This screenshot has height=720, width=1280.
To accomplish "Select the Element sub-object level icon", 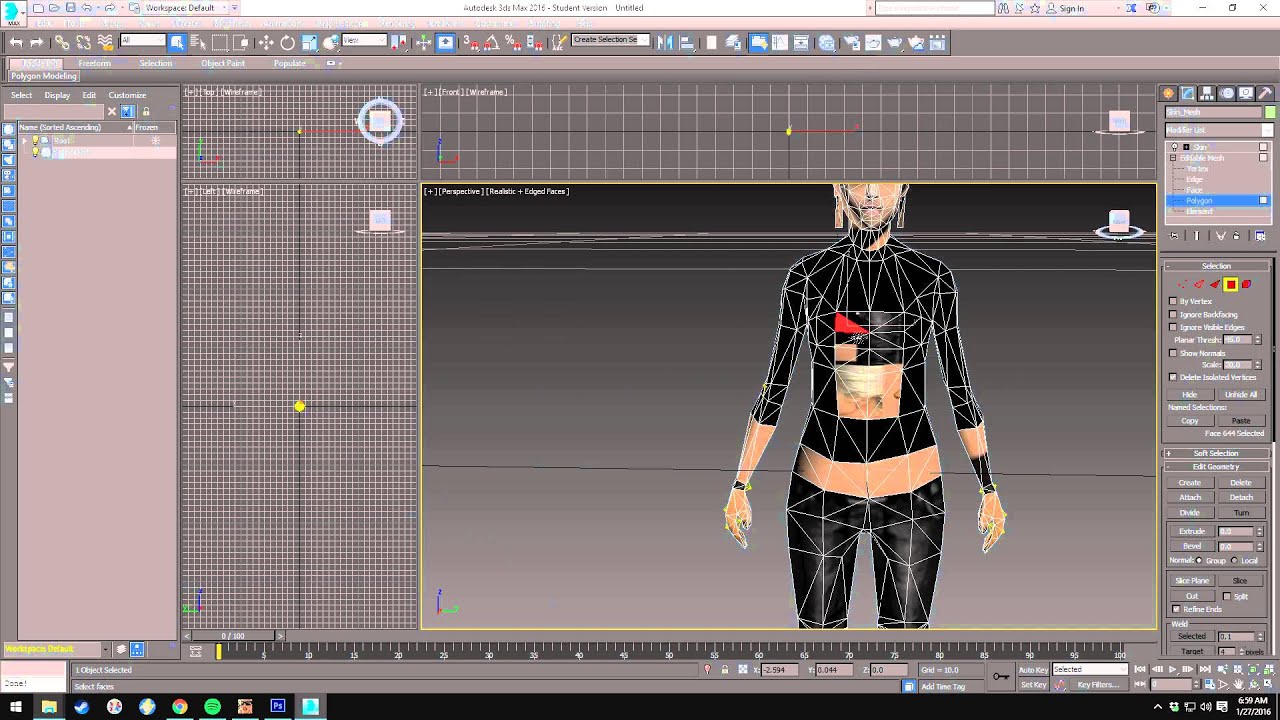I will (x=1247, y=285).
